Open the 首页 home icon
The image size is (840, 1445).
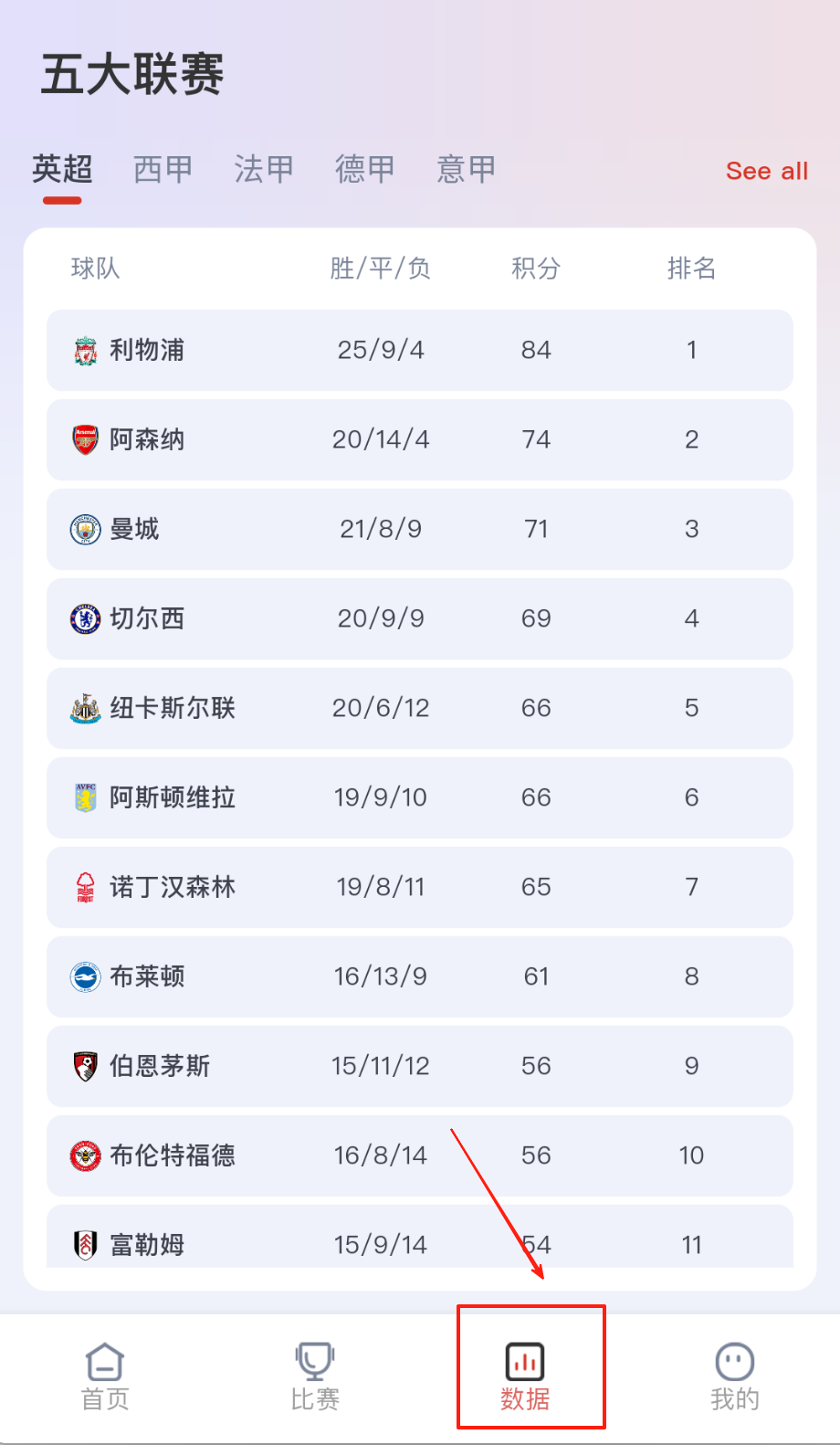(x=105, y=1363)
